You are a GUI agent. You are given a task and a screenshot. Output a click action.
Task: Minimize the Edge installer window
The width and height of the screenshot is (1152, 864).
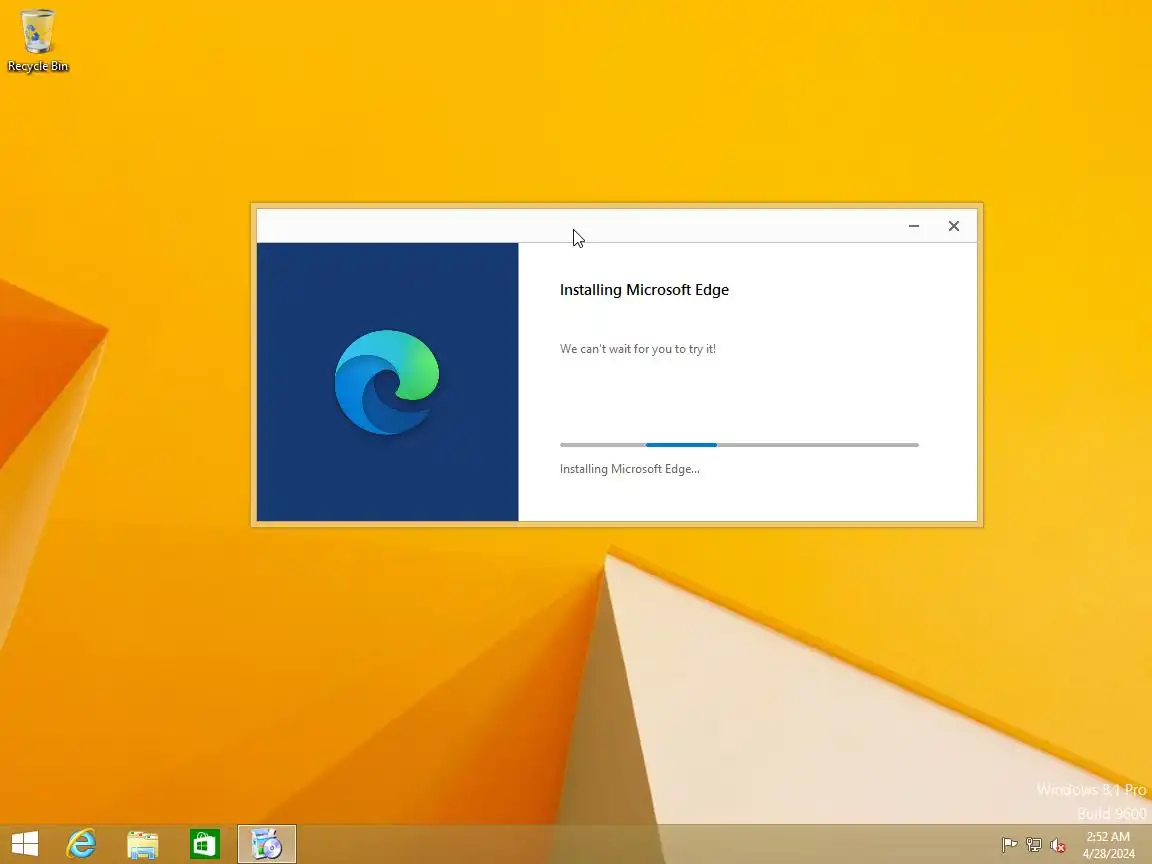[914, 226]
